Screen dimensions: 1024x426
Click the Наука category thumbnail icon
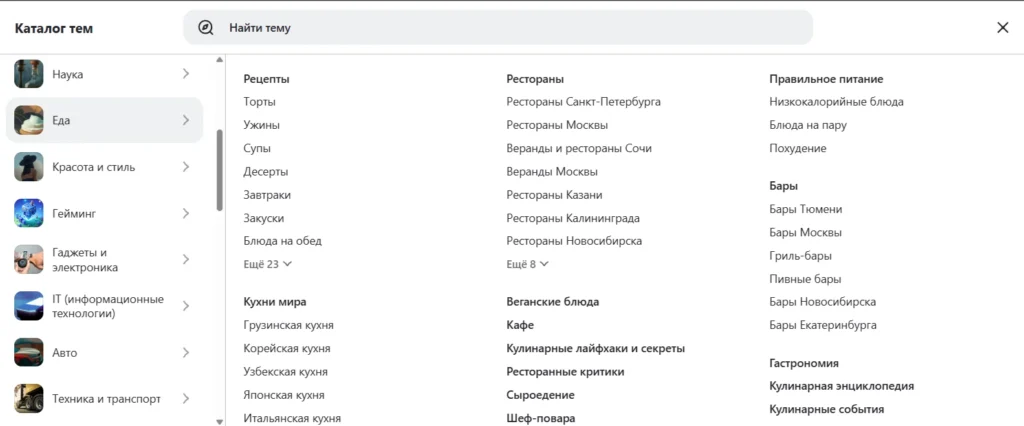click(29, 74)
